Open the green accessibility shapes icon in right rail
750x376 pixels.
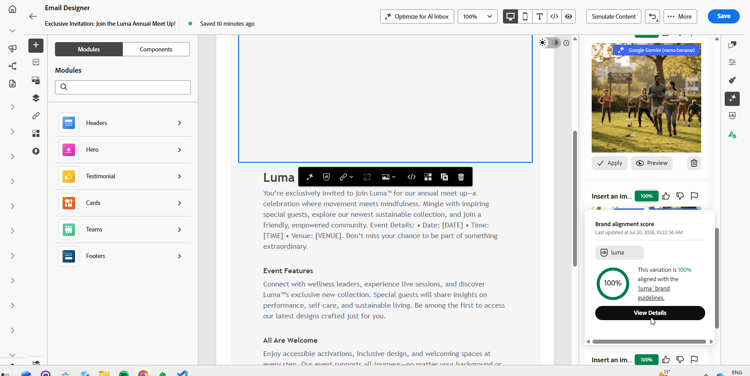(732, 134)
